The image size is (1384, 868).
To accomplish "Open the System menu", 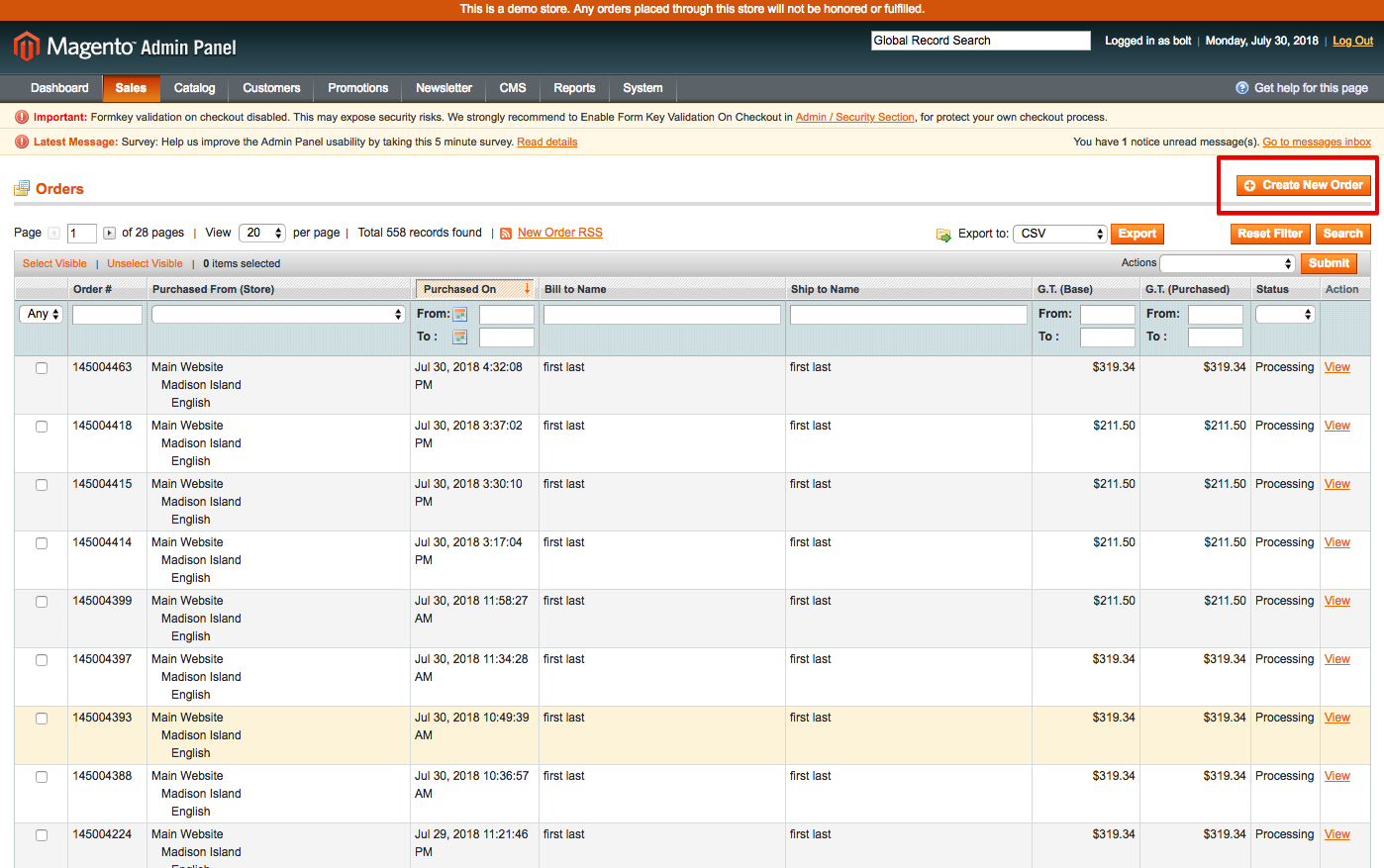I will [643, 88].
